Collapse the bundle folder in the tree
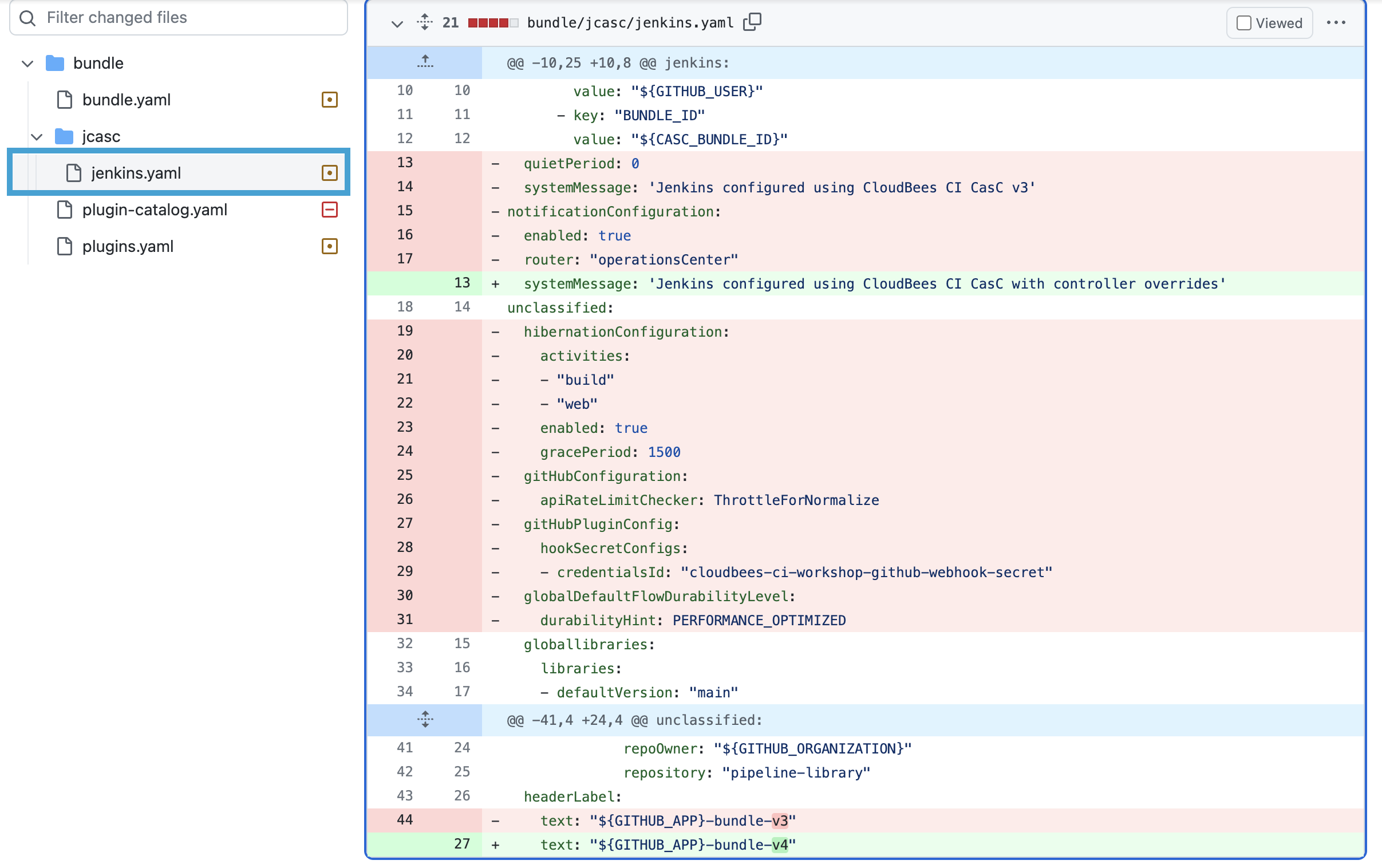 (x=26, y=63)
